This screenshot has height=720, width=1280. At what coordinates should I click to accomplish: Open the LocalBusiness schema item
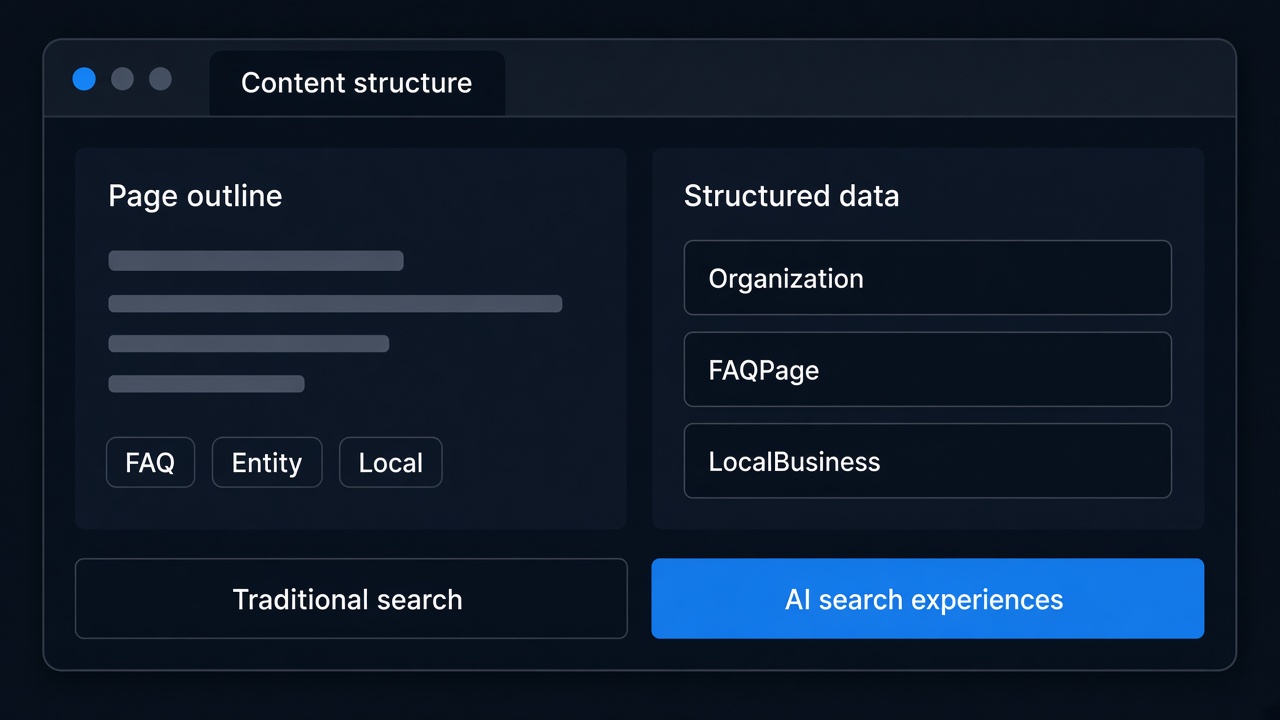pyautogui.click(x=928, y=461)
